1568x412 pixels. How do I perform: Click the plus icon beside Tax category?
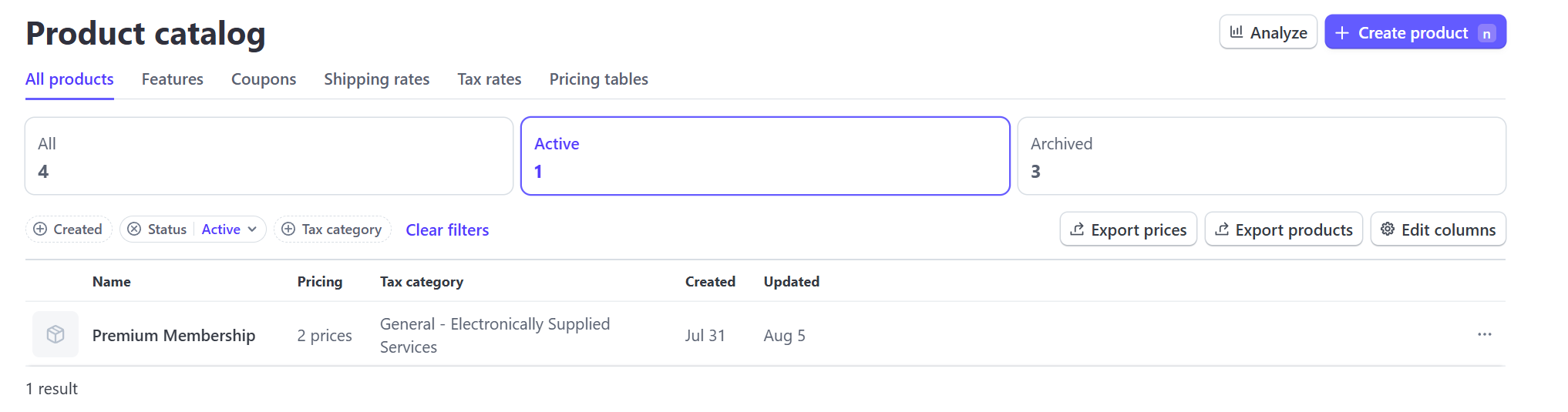click(288, 229)
